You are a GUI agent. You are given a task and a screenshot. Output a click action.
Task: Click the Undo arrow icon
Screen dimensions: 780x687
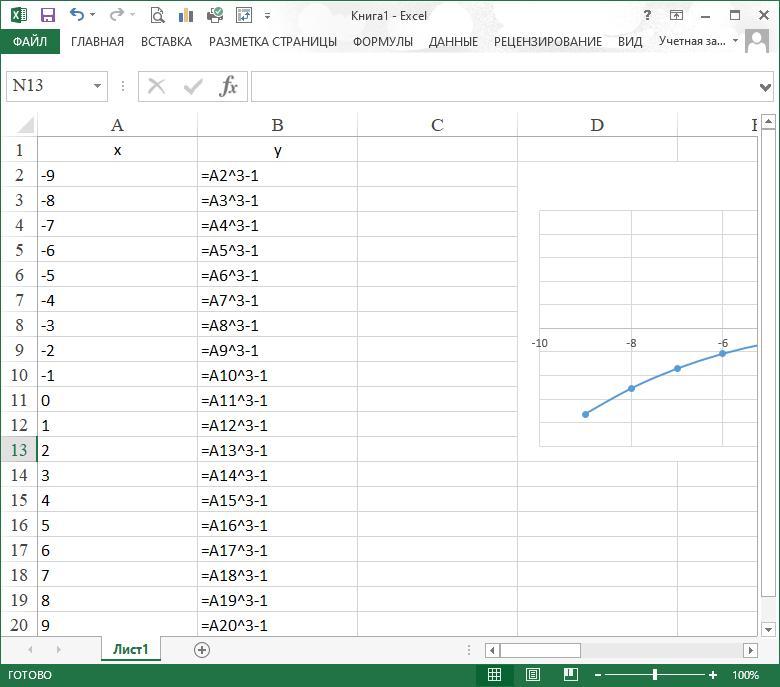pyautogui.click(x=77, y=15)
